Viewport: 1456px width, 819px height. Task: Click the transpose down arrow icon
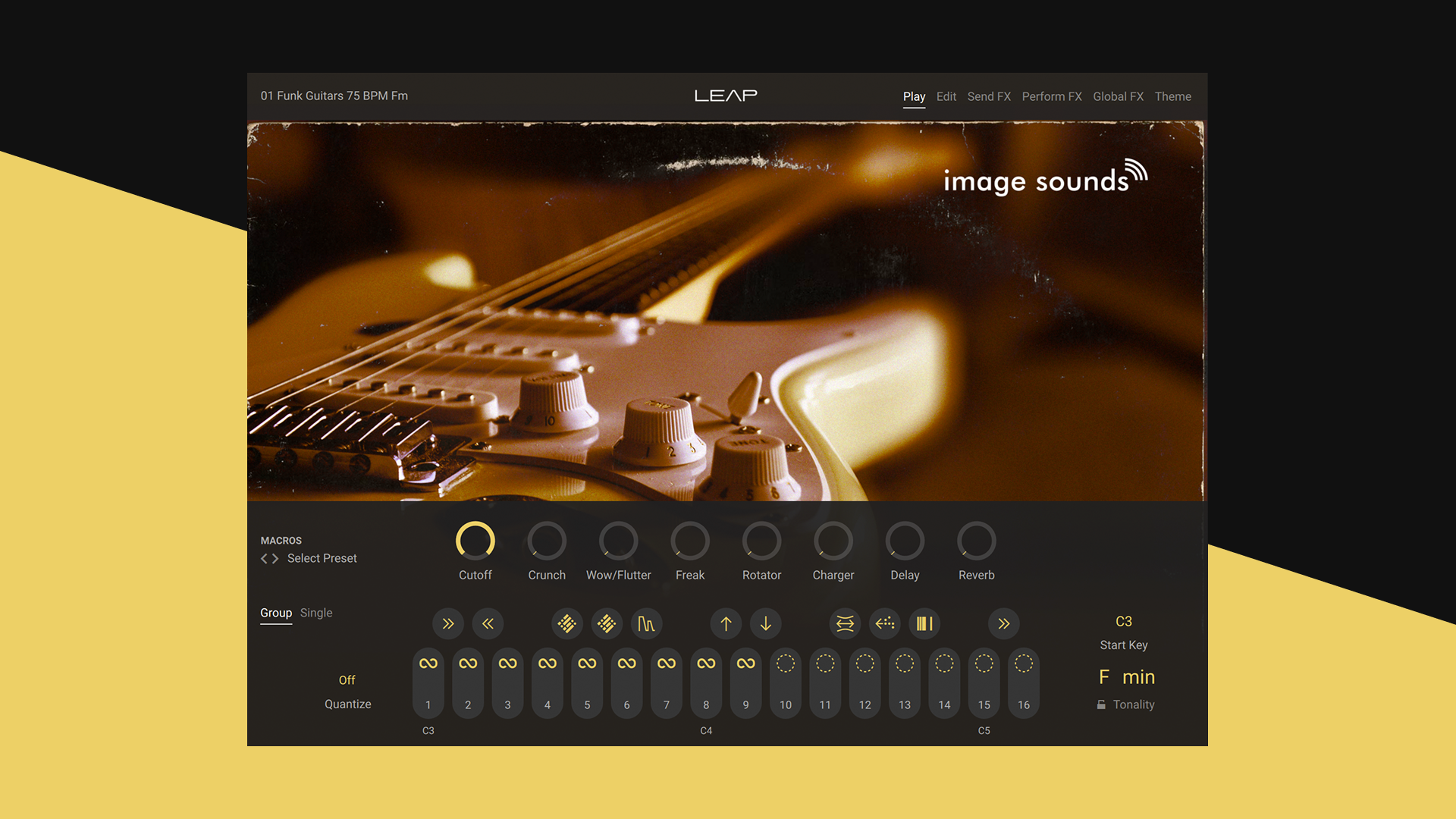pyautogui.click(x=766, y=623)
